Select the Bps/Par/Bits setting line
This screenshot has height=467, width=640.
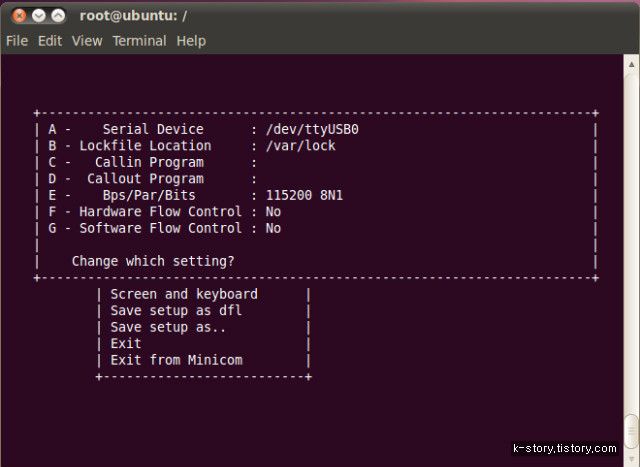point(196,195)
